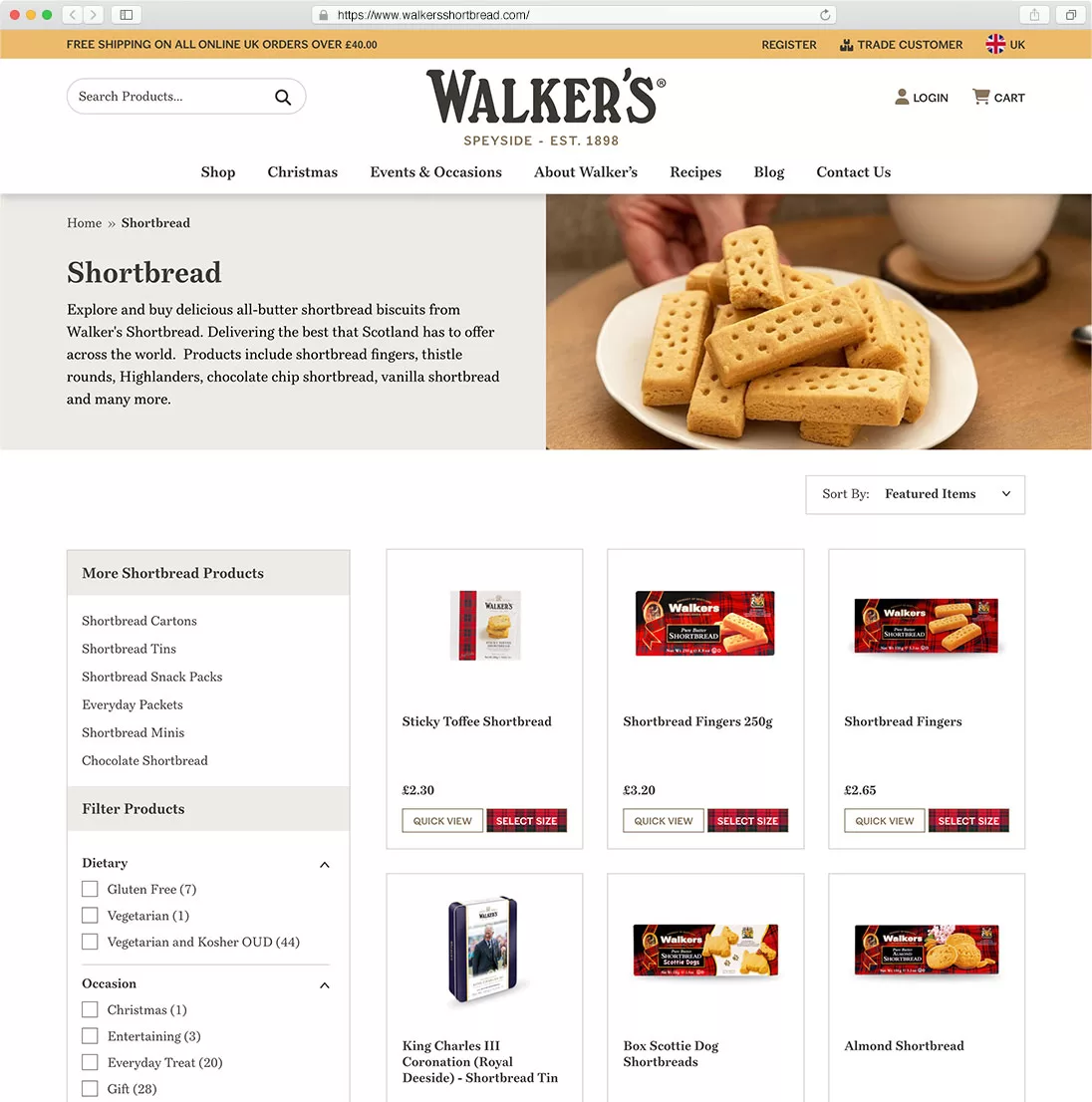Open the Shortbread Tins link

129,649
